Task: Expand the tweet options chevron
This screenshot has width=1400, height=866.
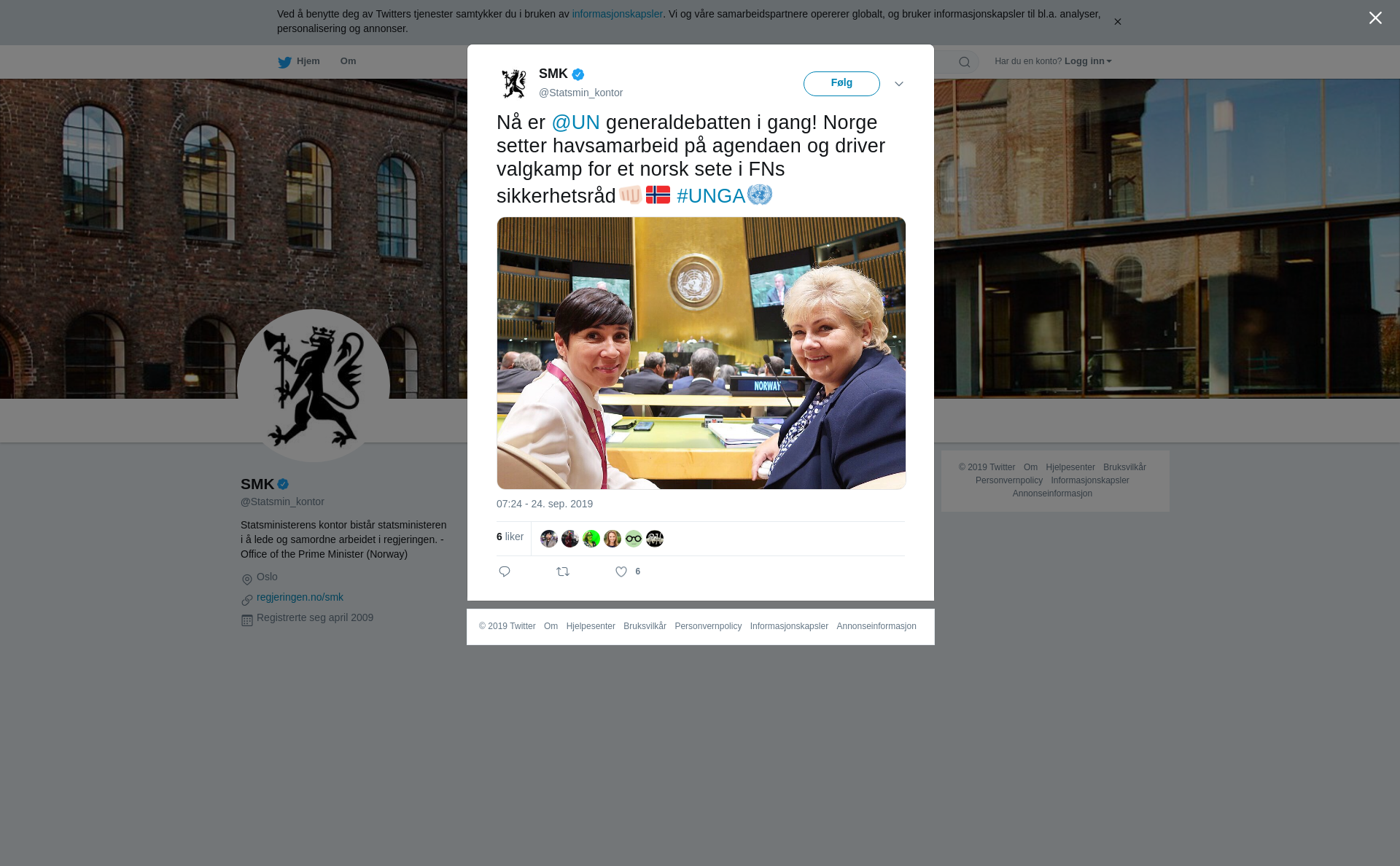Action: tap(899, 84)
